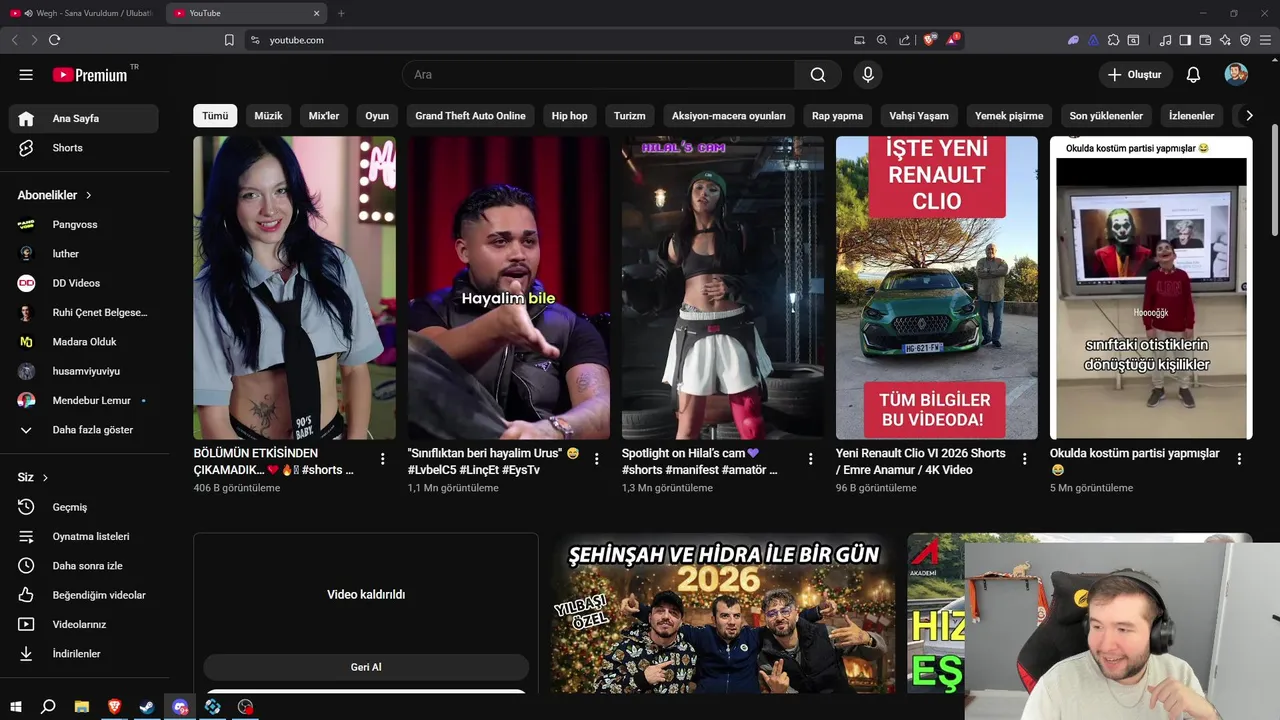The height and width of the screenshot is (720, 1280).
Task: Select the Vahşi Yaşam chip
Action: pyautogui.click(x=920, y=116)
